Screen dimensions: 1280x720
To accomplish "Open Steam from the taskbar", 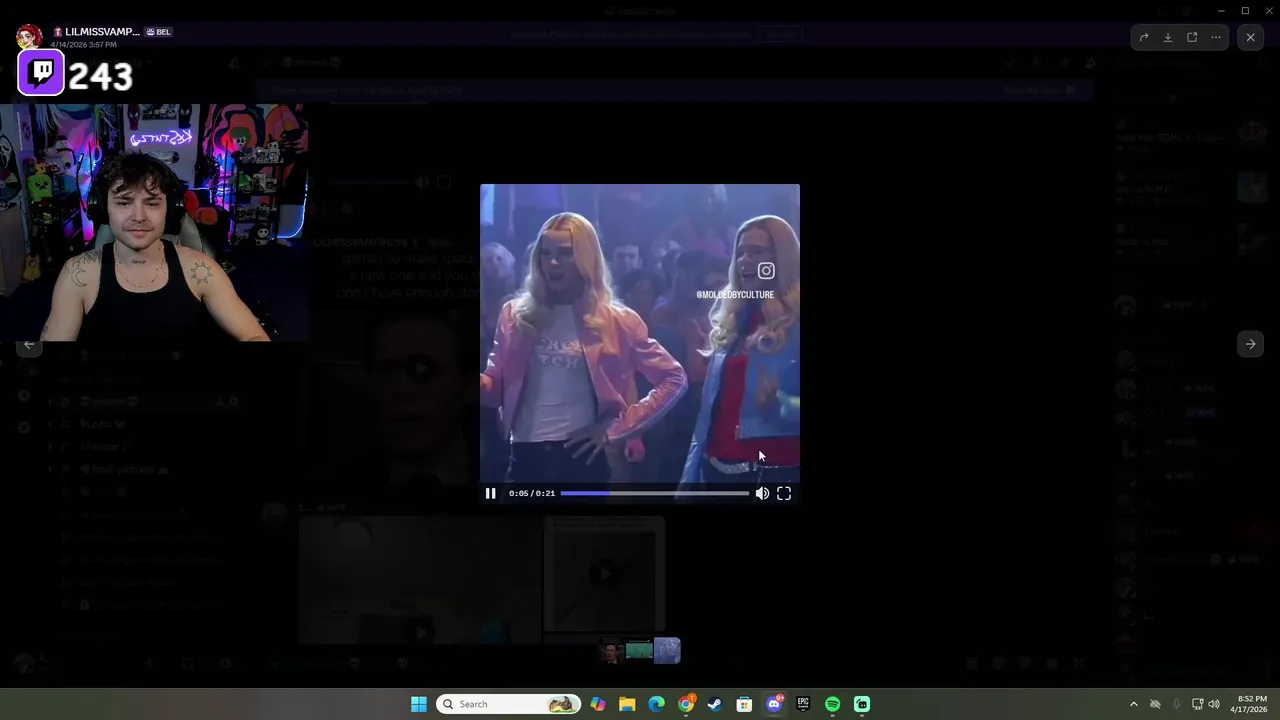I will pyautogui.click(x=715, y=704).
